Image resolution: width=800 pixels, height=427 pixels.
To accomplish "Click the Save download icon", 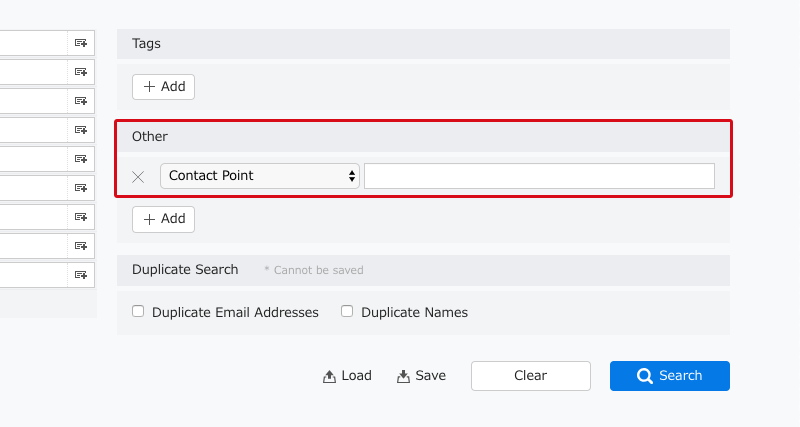I will 403,376.
